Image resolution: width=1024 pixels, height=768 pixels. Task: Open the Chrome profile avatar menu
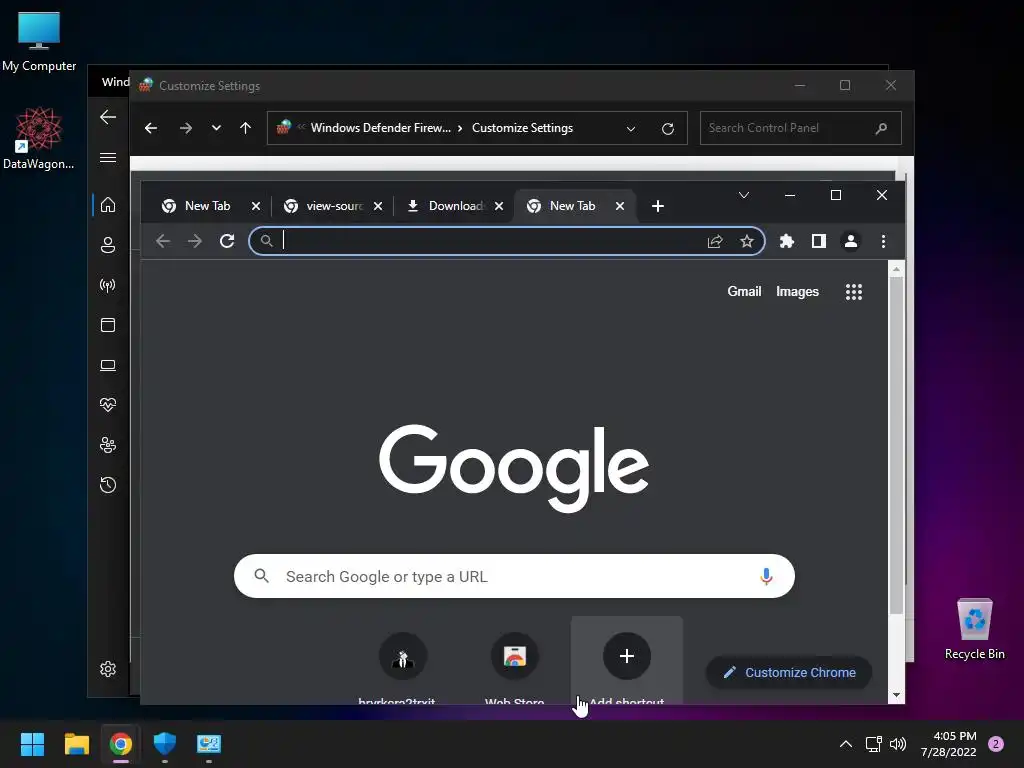click(851, 241)
